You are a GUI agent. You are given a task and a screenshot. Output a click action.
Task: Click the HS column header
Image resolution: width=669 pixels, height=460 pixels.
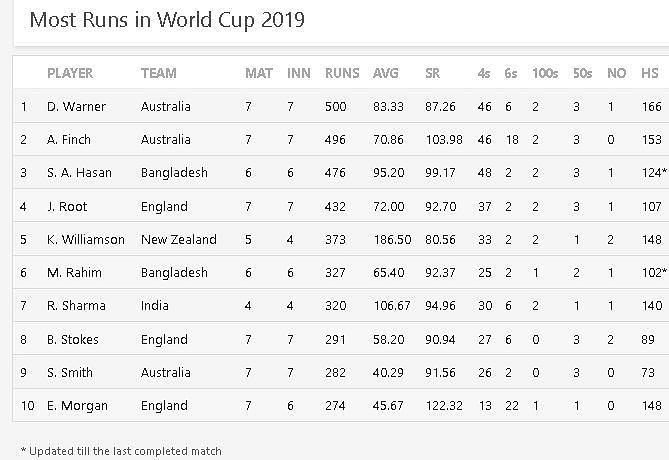pos(650,73)
